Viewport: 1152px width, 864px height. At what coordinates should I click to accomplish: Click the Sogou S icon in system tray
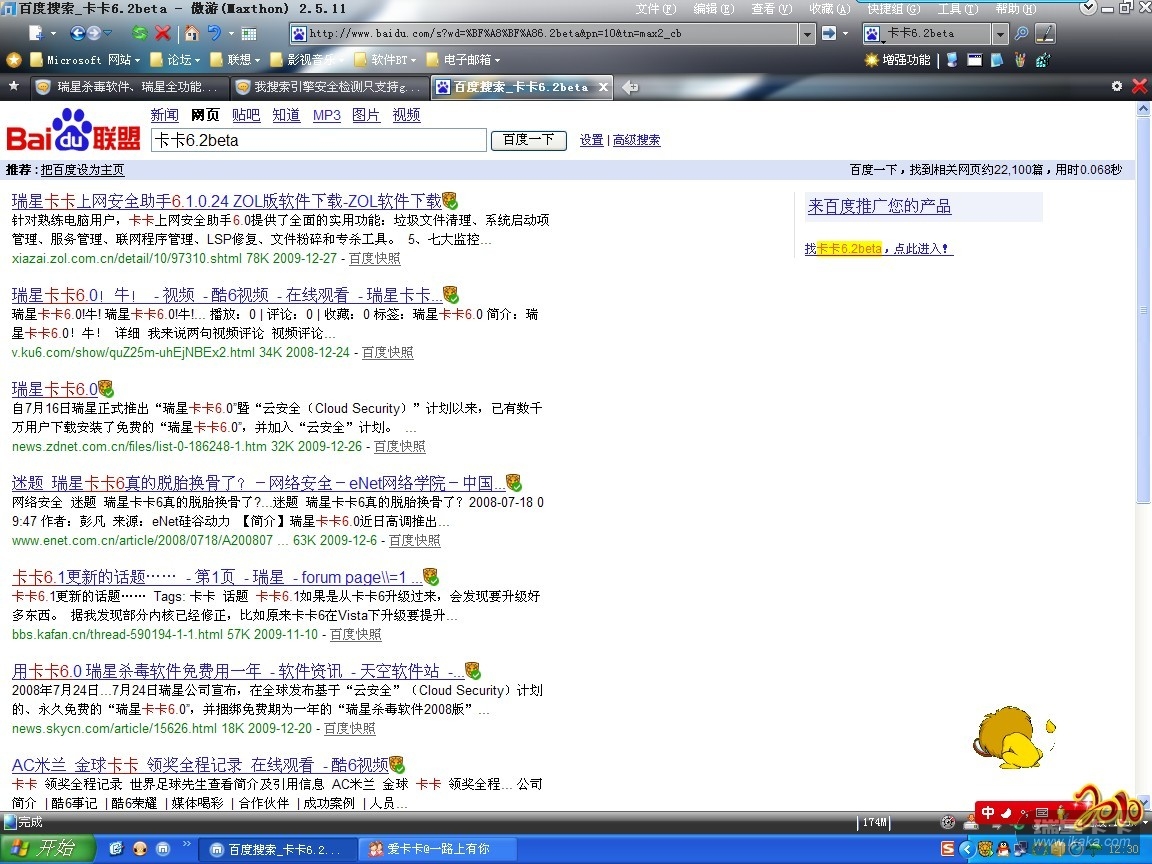(x=948, y=849)
